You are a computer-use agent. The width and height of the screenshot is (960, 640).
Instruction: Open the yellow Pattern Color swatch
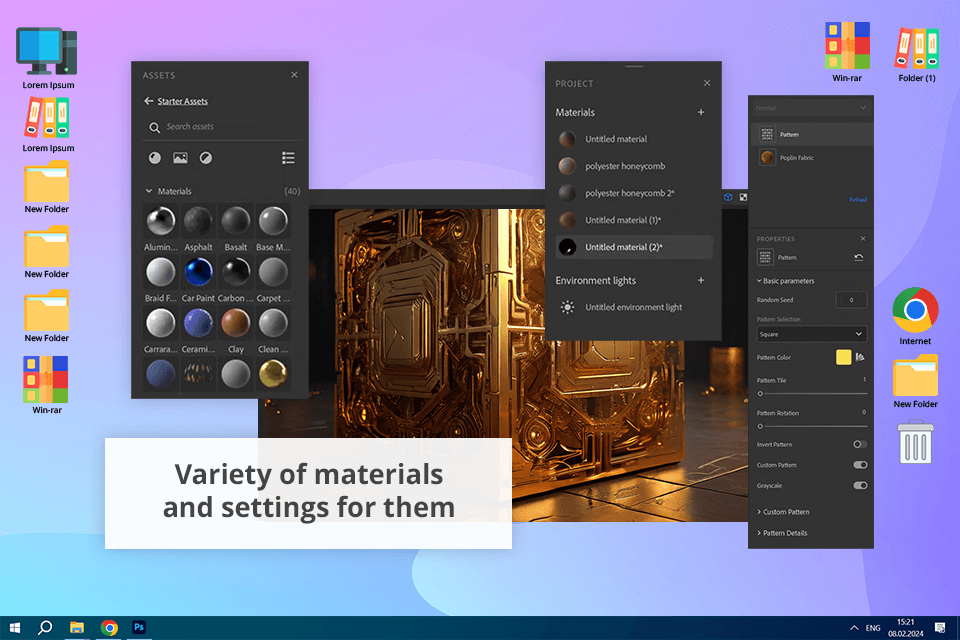pyautogui.click(x=843, y=357)
